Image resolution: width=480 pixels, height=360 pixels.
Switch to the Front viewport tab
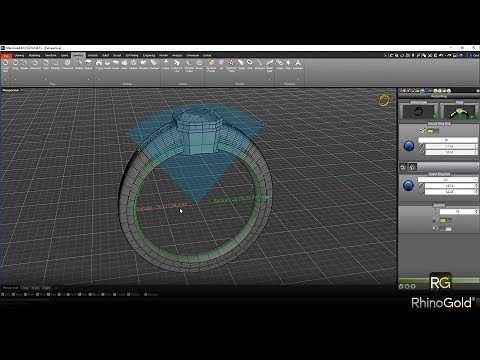35,288
